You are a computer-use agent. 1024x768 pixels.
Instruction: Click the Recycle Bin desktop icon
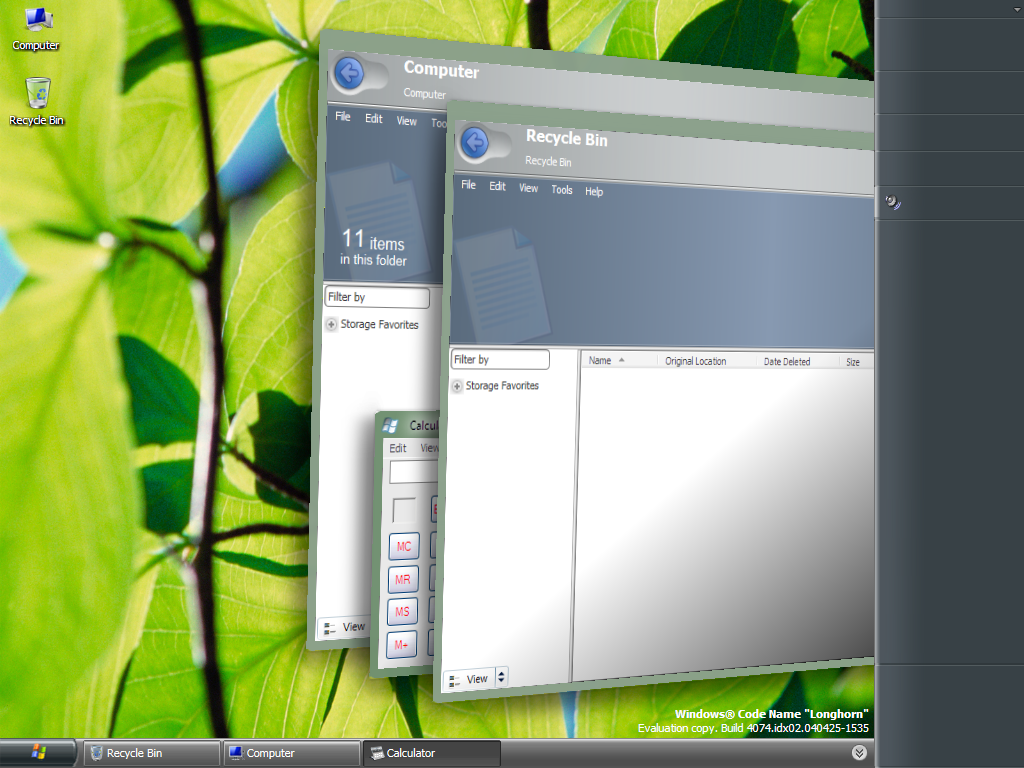pyautogui.click(x=37, y=102)
